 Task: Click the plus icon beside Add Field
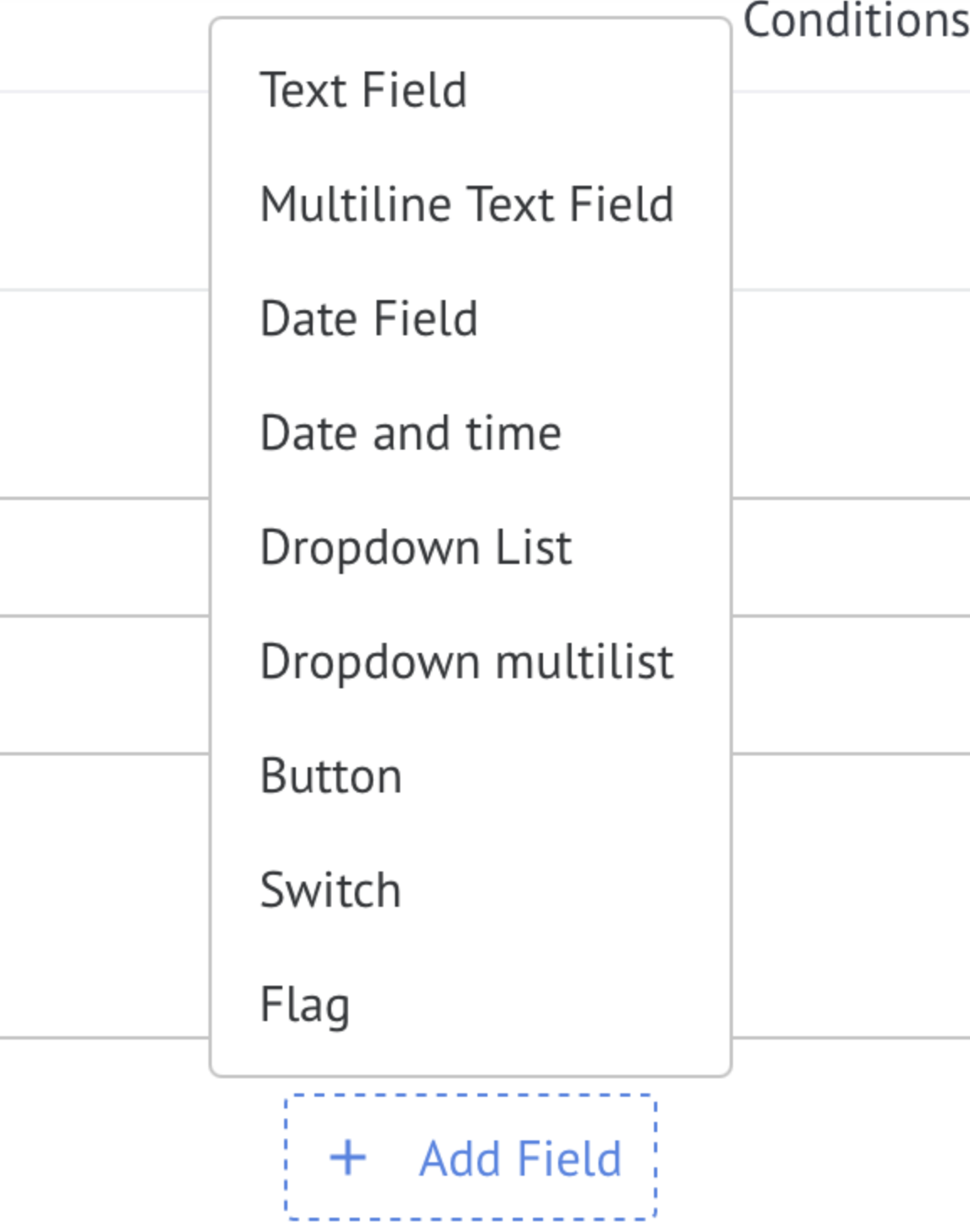tap(347, 1158)
